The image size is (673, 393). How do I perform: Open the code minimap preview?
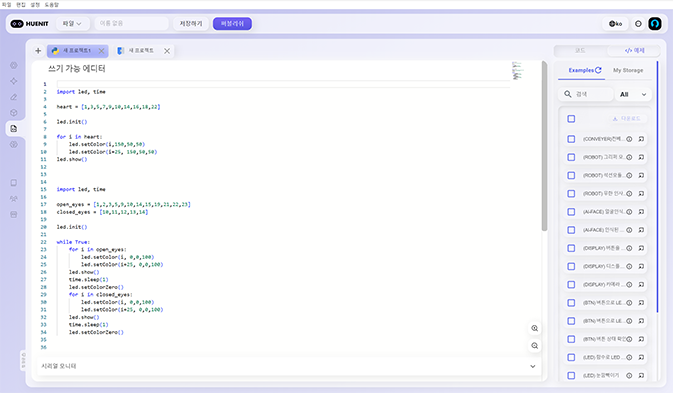pyautogui.click(x=517, y=71)
